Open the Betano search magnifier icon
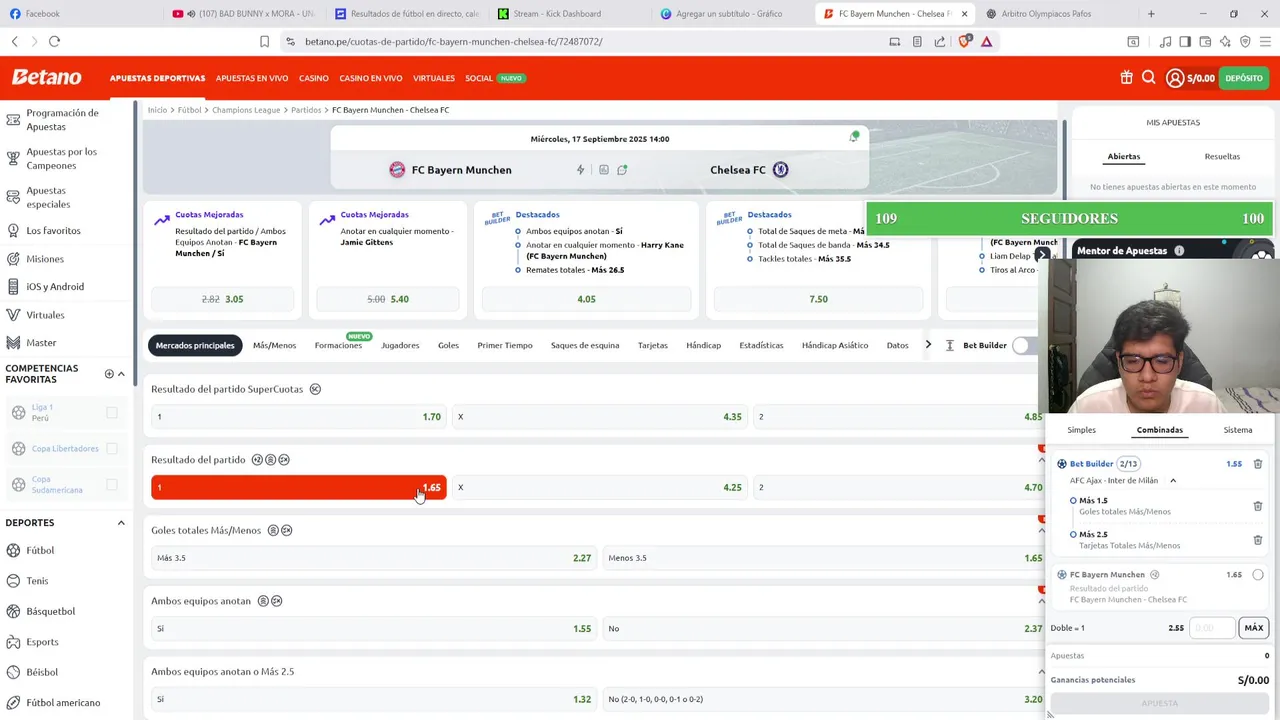The width and height of the screenshot is (1280, 720). (x=1149, y=78)
